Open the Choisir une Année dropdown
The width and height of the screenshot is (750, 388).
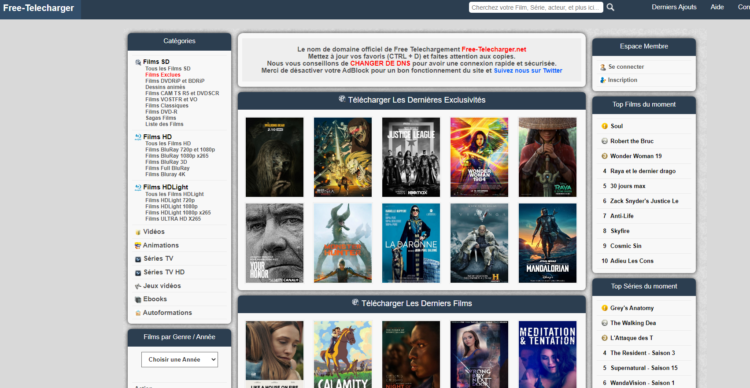click(x=179, y=360)
